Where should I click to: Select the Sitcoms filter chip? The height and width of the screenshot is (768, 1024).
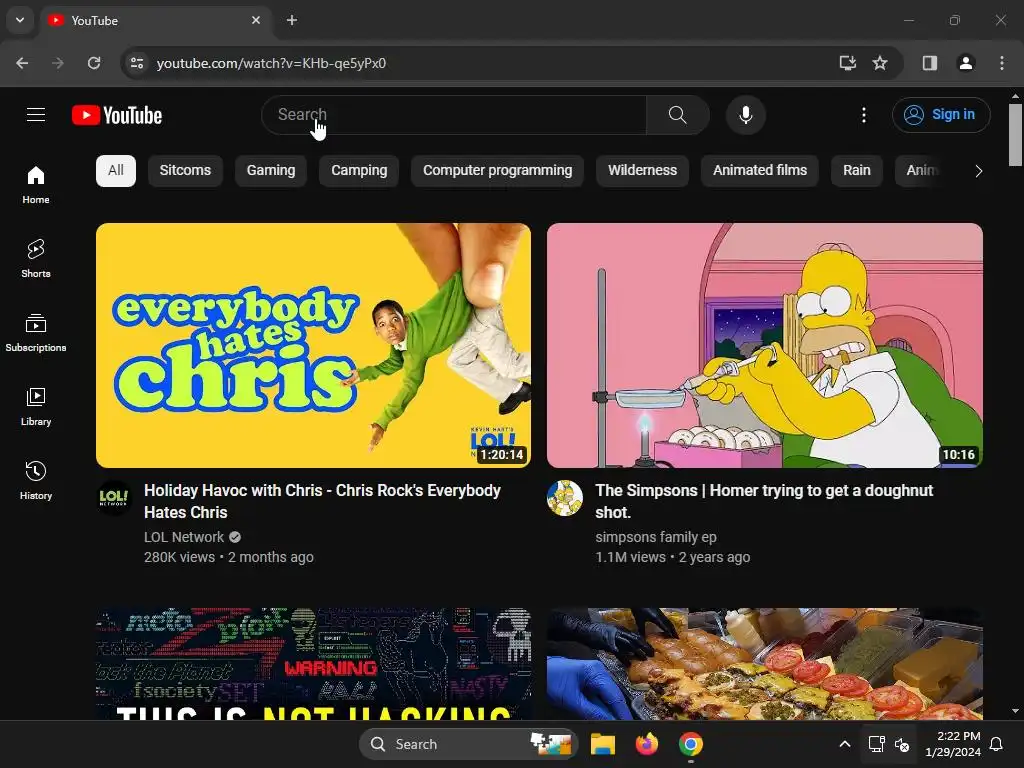point(185,170)
